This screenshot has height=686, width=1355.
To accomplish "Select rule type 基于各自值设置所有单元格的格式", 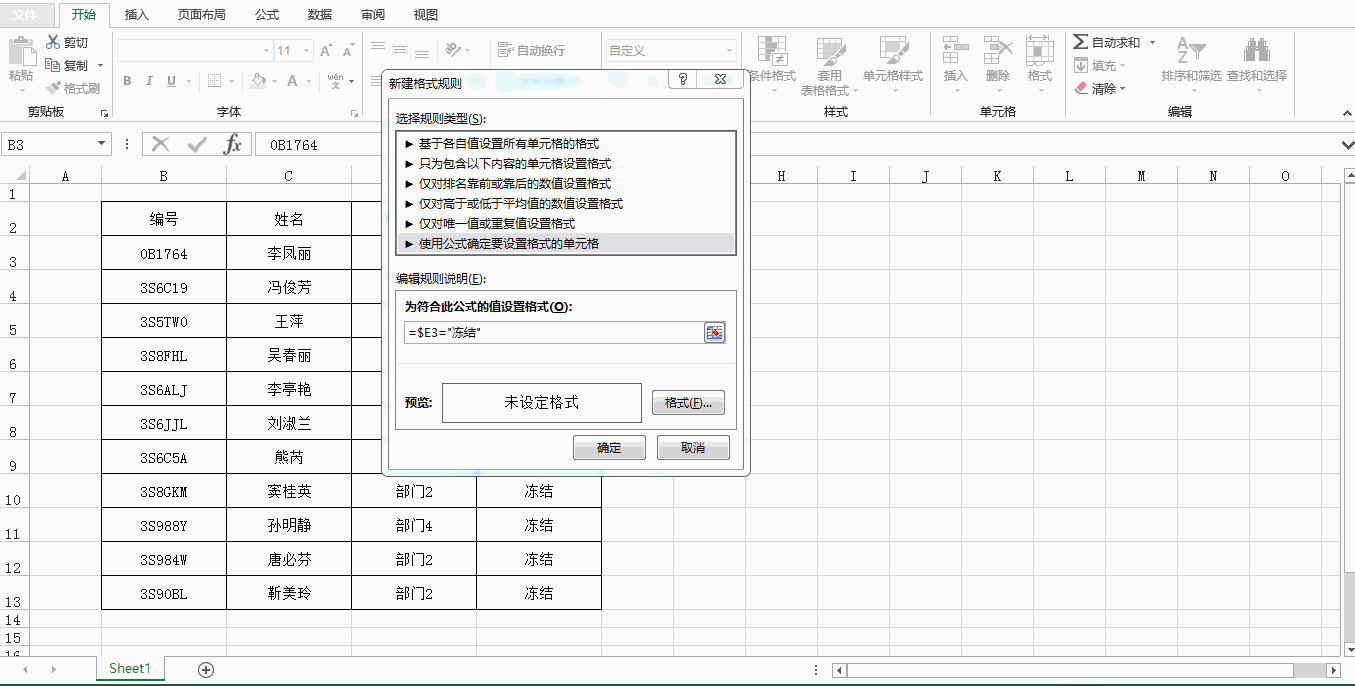I will click(x=566, y=144).
